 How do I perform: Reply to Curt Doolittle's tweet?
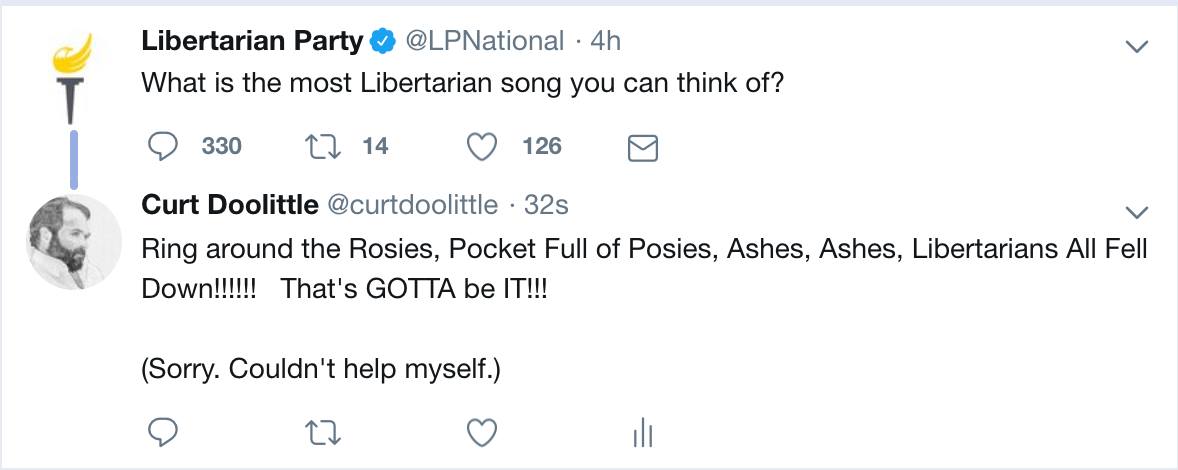(x=163, y=432)
